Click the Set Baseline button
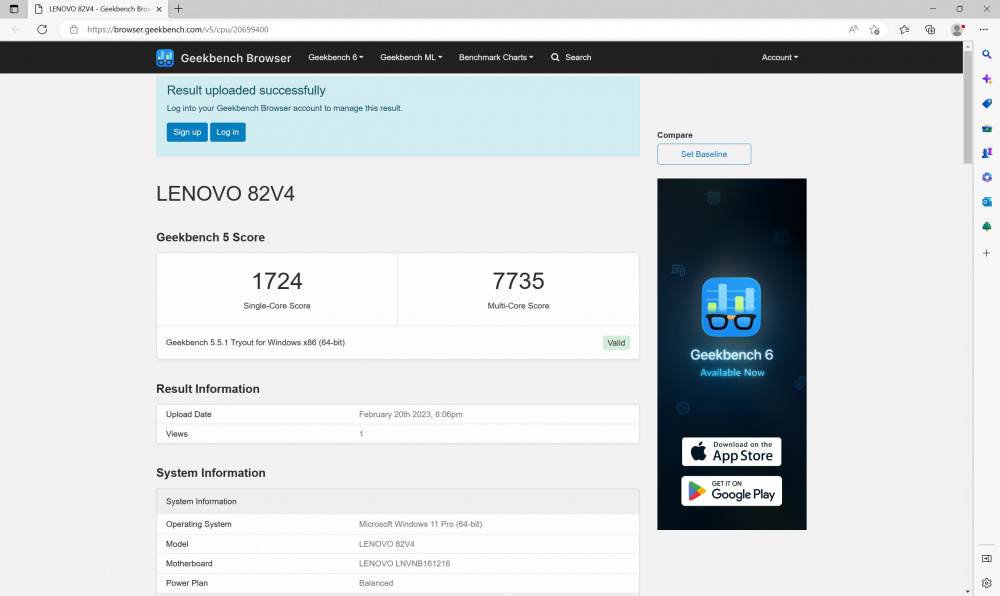1000x596 pixels. (x=704, y=154)
